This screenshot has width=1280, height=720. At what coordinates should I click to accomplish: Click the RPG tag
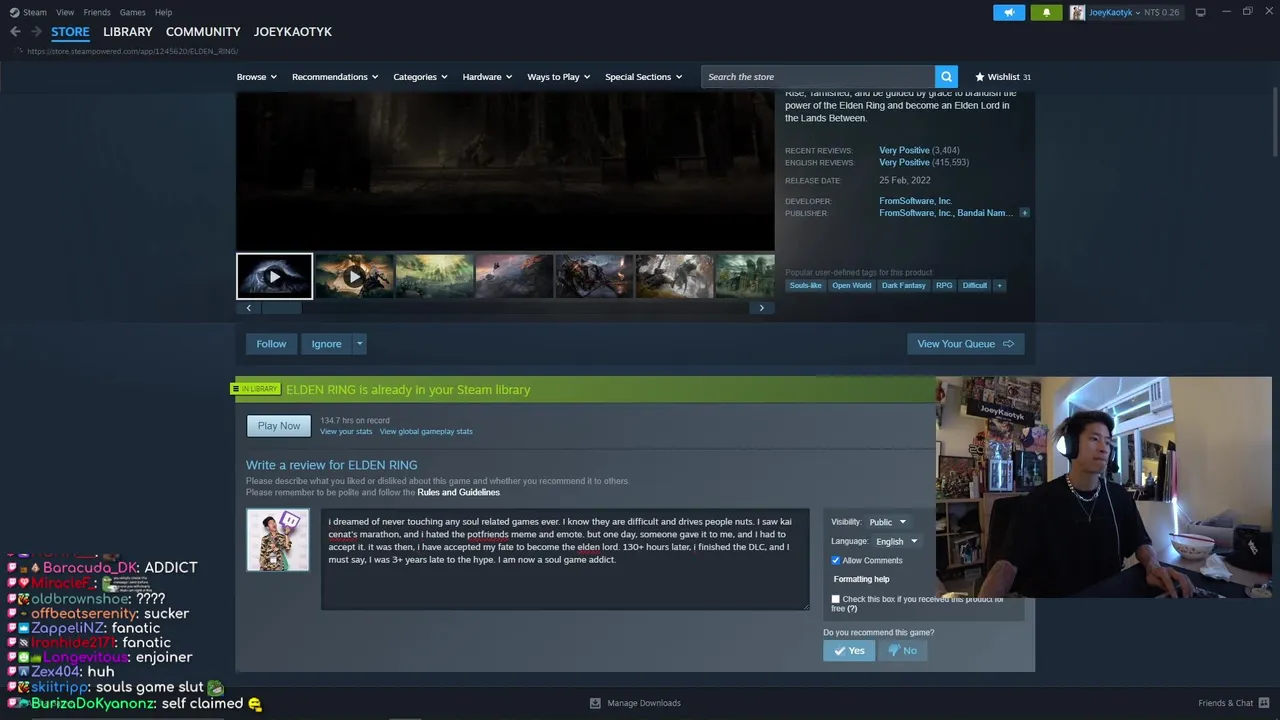[944, 286]
